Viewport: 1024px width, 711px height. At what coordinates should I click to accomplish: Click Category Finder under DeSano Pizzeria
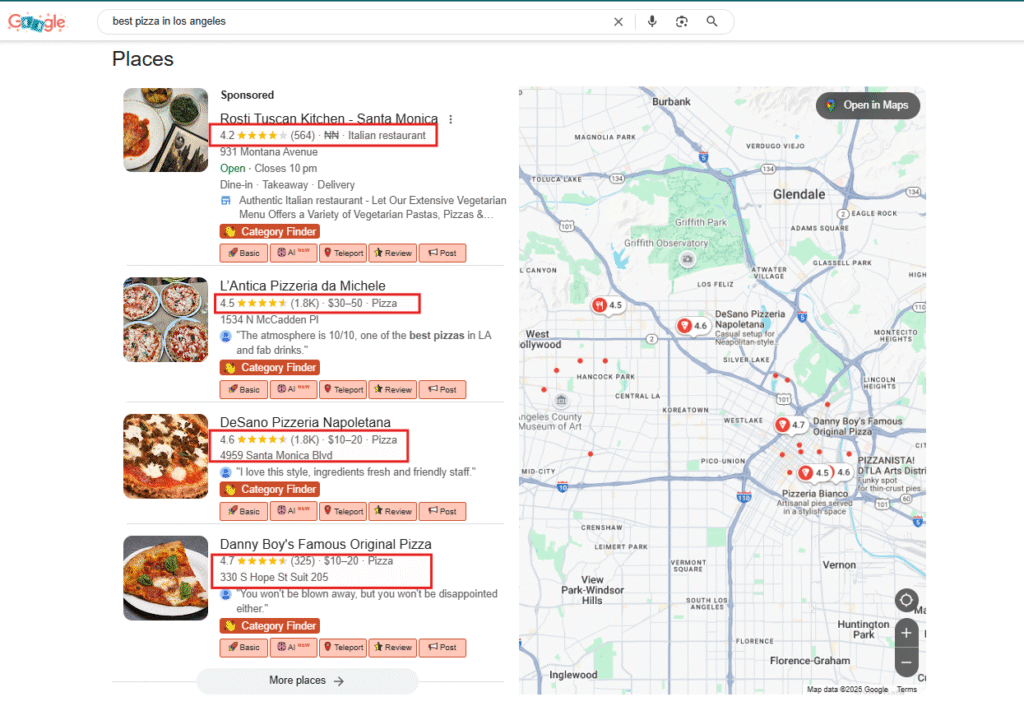(x=270, y=489)
